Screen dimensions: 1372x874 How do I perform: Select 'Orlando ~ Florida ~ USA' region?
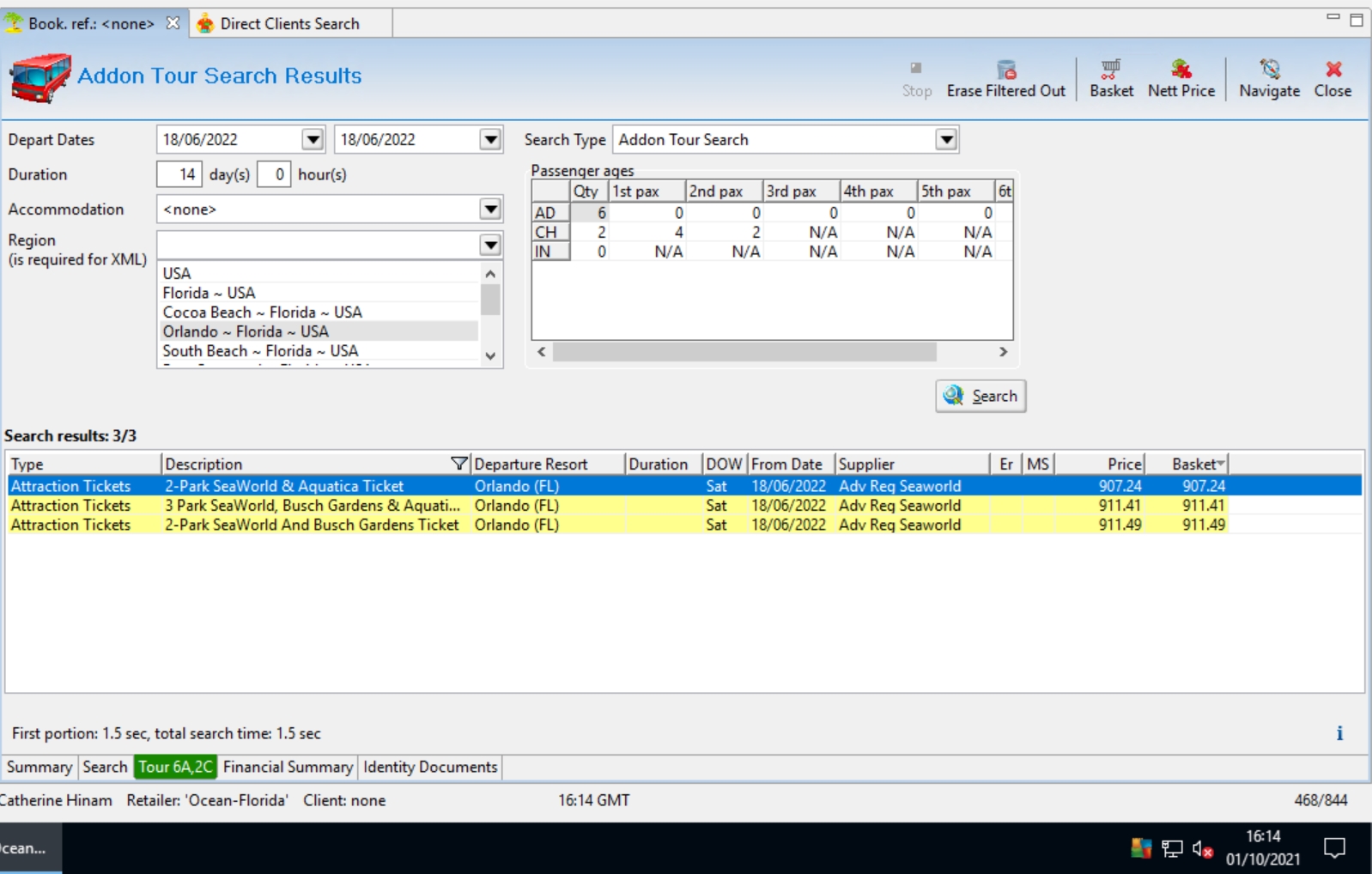coord(319,331)
